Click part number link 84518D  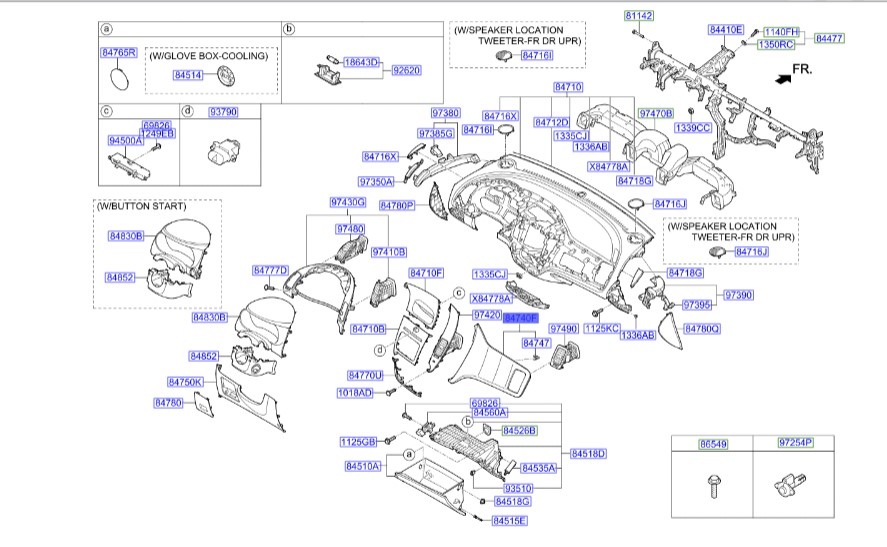pos(588,454)
